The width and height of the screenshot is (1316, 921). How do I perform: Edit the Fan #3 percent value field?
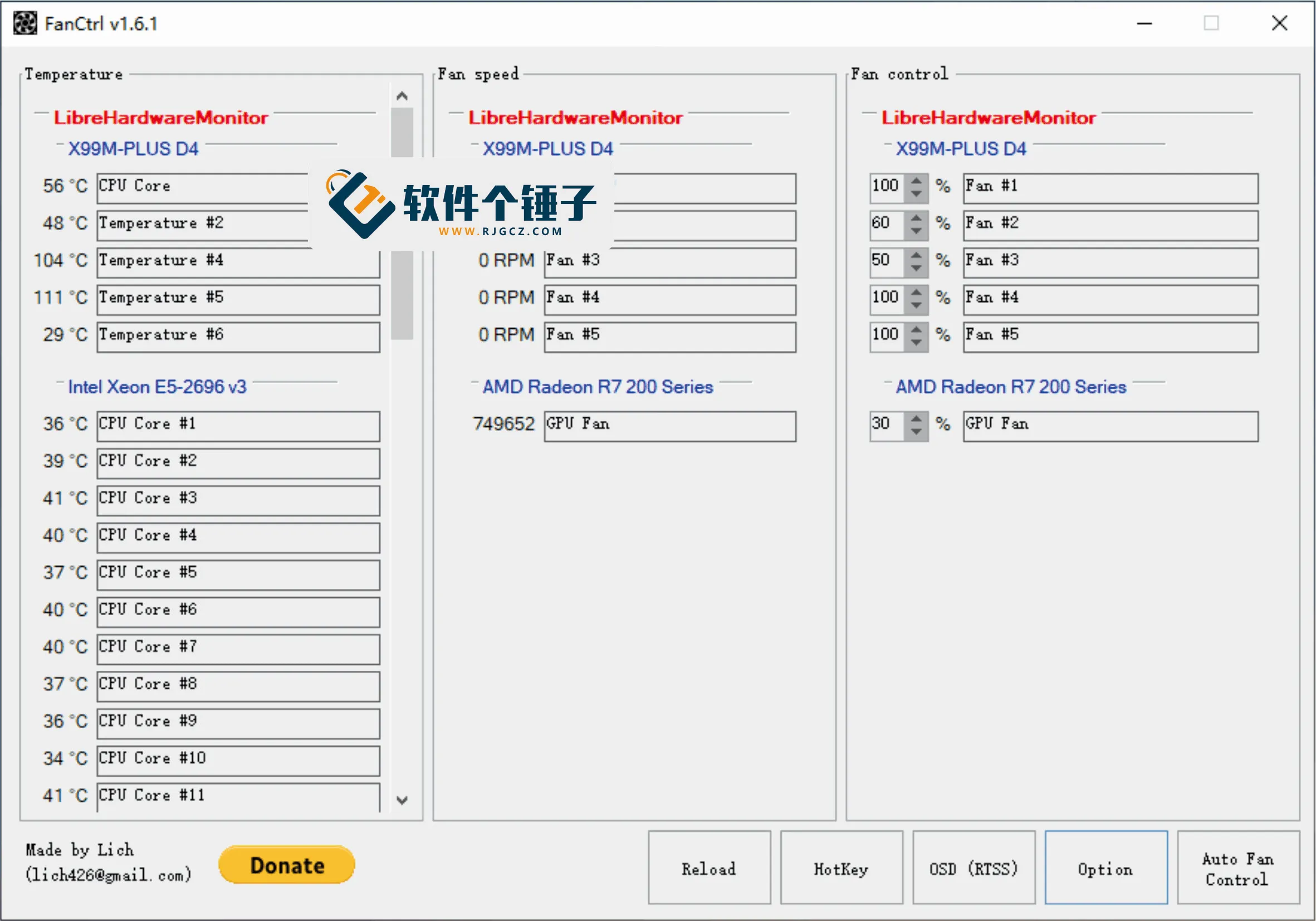click(x=887, y=262)
